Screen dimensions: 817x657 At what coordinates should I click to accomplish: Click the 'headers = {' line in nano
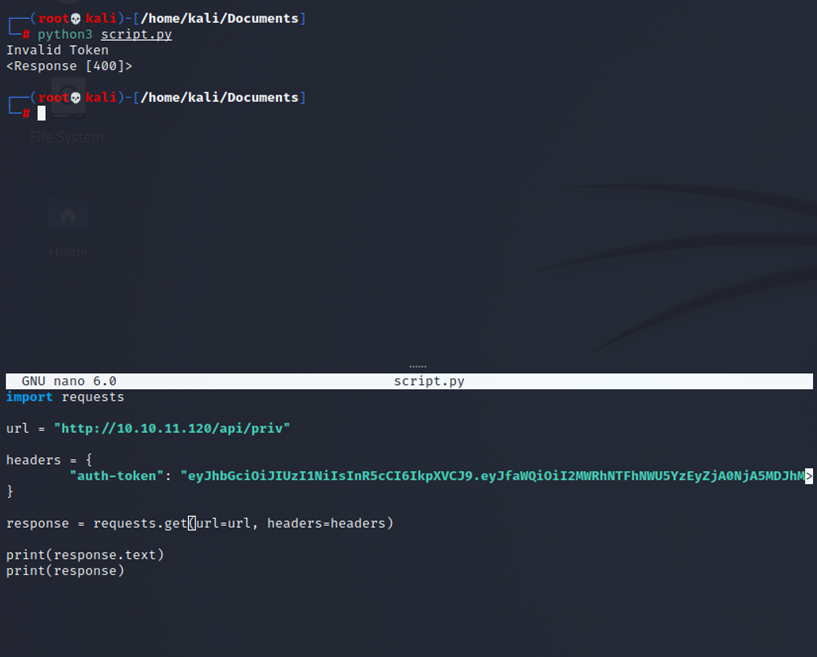pyautogui.click(x=49, y=460)
